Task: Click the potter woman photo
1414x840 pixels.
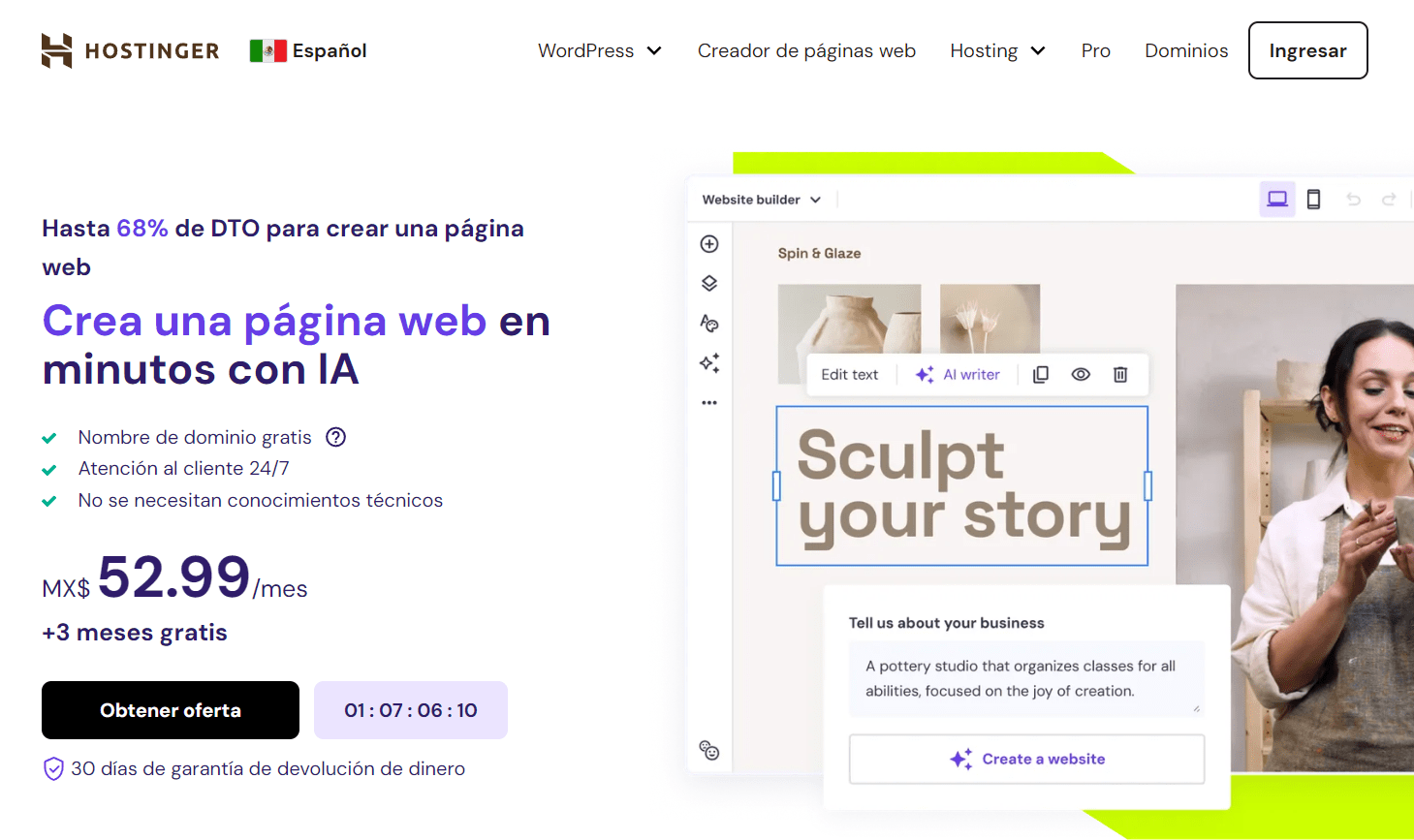Action: pos(1295,528)
